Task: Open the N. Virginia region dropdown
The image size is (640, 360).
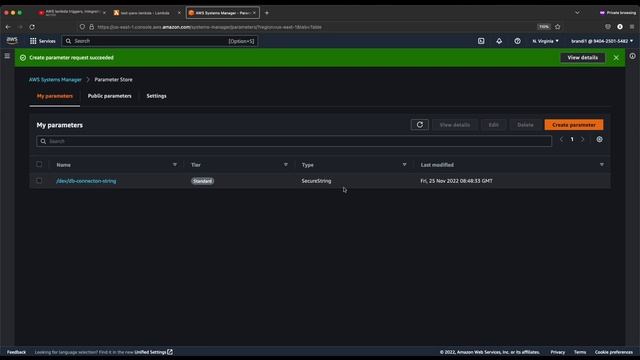Action: [545, 41]
